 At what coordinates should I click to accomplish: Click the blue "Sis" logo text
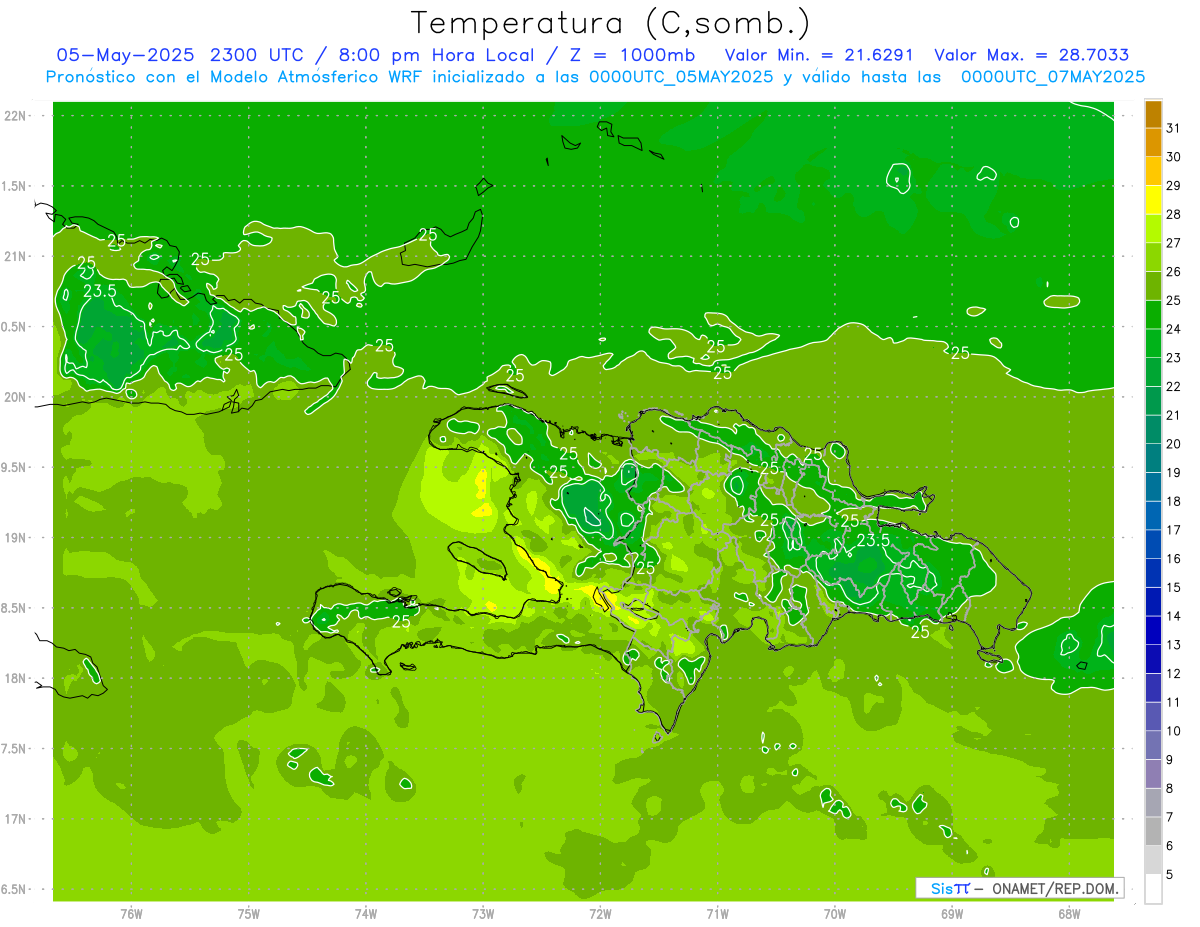coord(940,888)
